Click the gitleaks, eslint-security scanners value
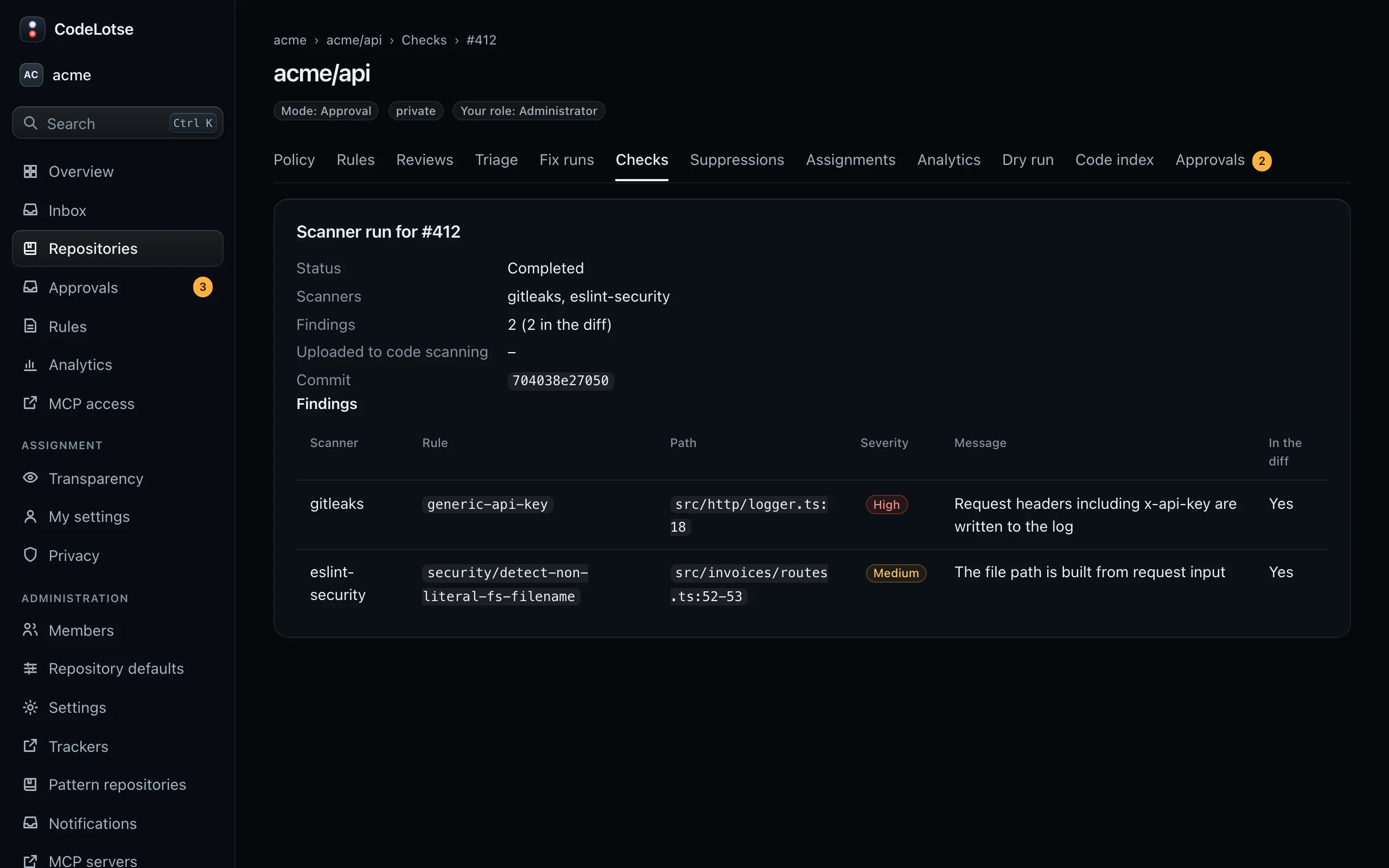 588,297
